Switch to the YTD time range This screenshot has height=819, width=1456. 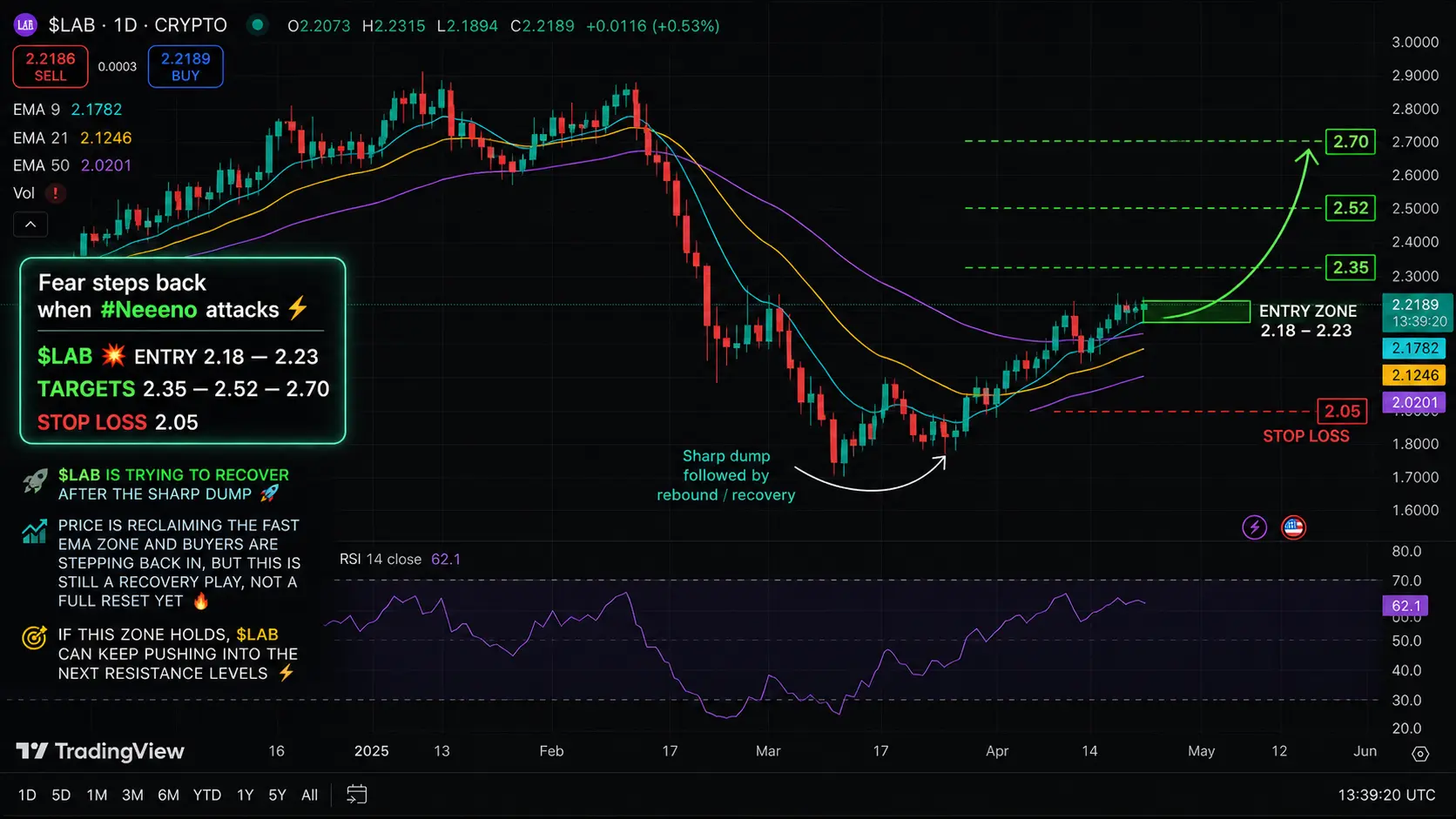click(x=206, y=795)
